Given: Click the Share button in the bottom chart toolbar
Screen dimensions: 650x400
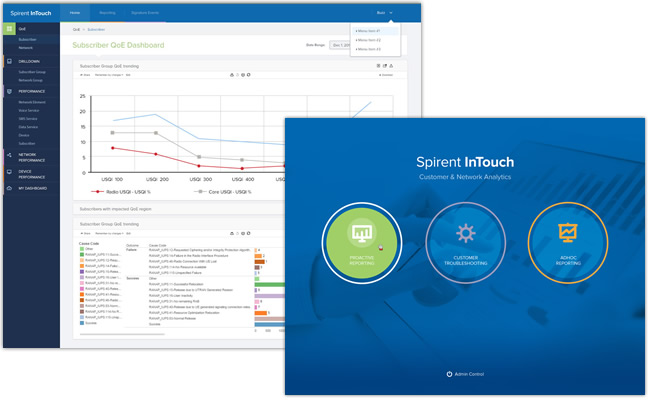Looking at the screenshot, I should (x=85, y=233).
